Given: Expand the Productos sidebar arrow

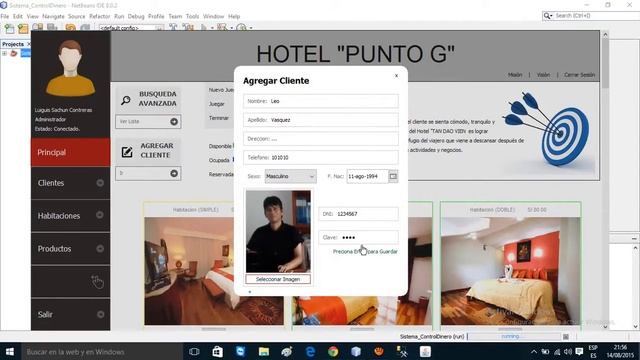Looking at the screenshot, I should pyautogui.click(x=100, y=249).
